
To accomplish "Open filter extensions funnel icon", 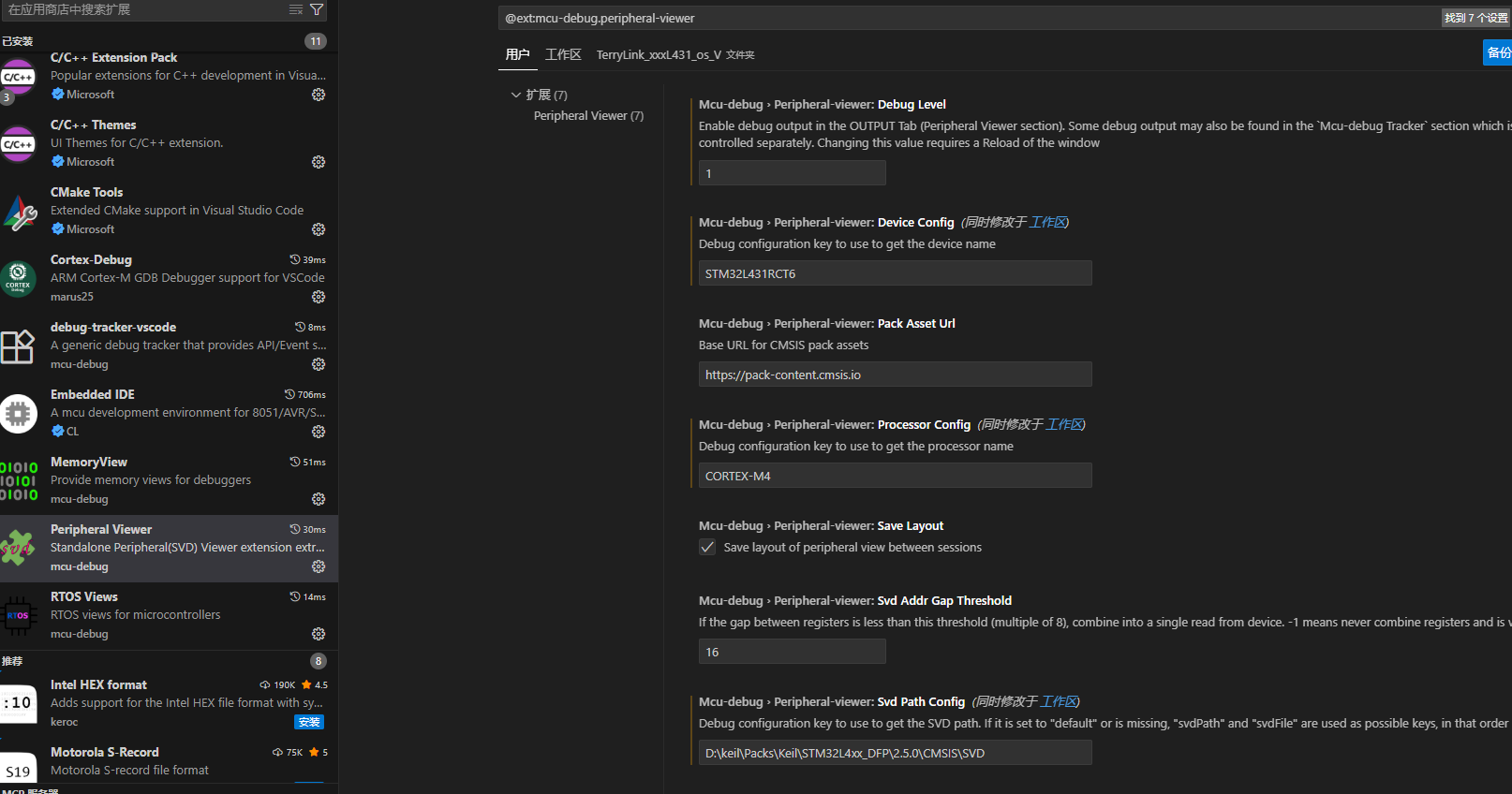I will [317, 9].
